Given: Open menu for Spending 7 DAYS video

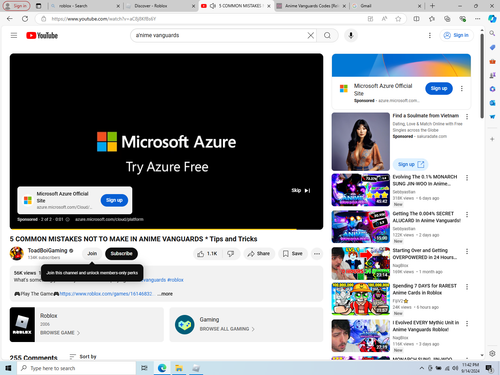Looking at the screenshot, I should tap(467, 287).
